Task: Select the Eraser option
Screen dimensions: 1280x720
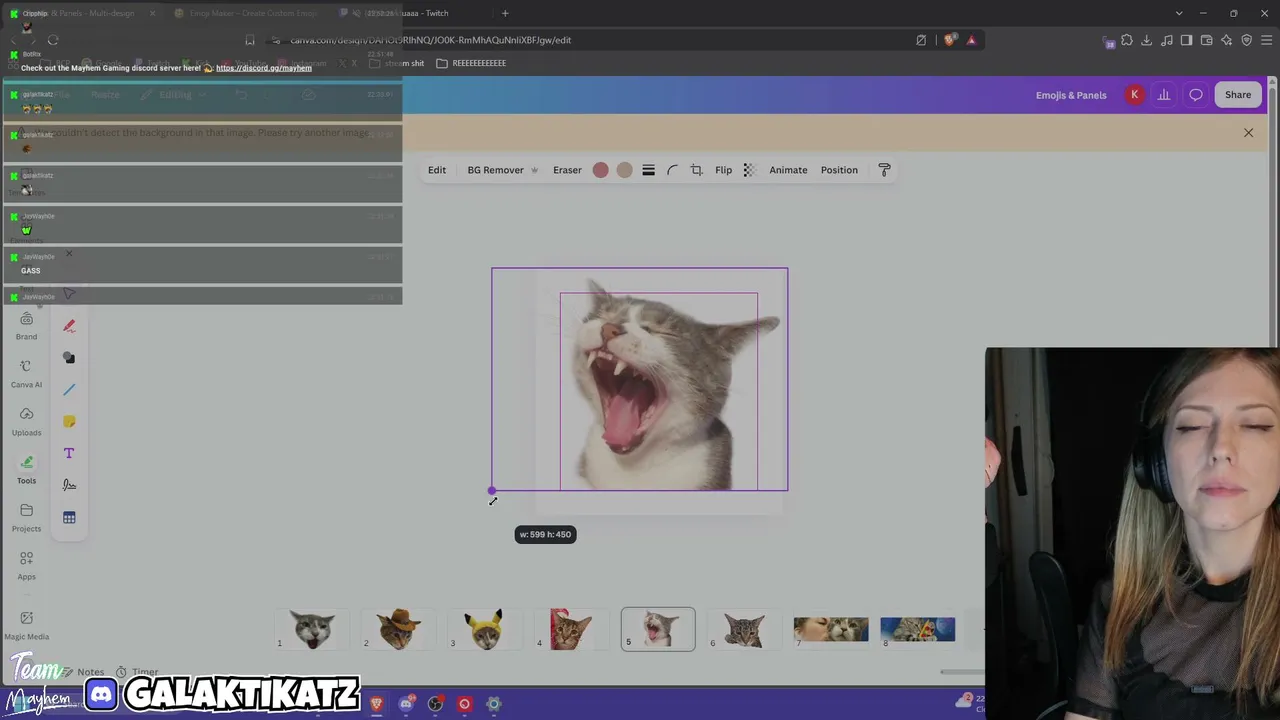Action: coord(567,170)
